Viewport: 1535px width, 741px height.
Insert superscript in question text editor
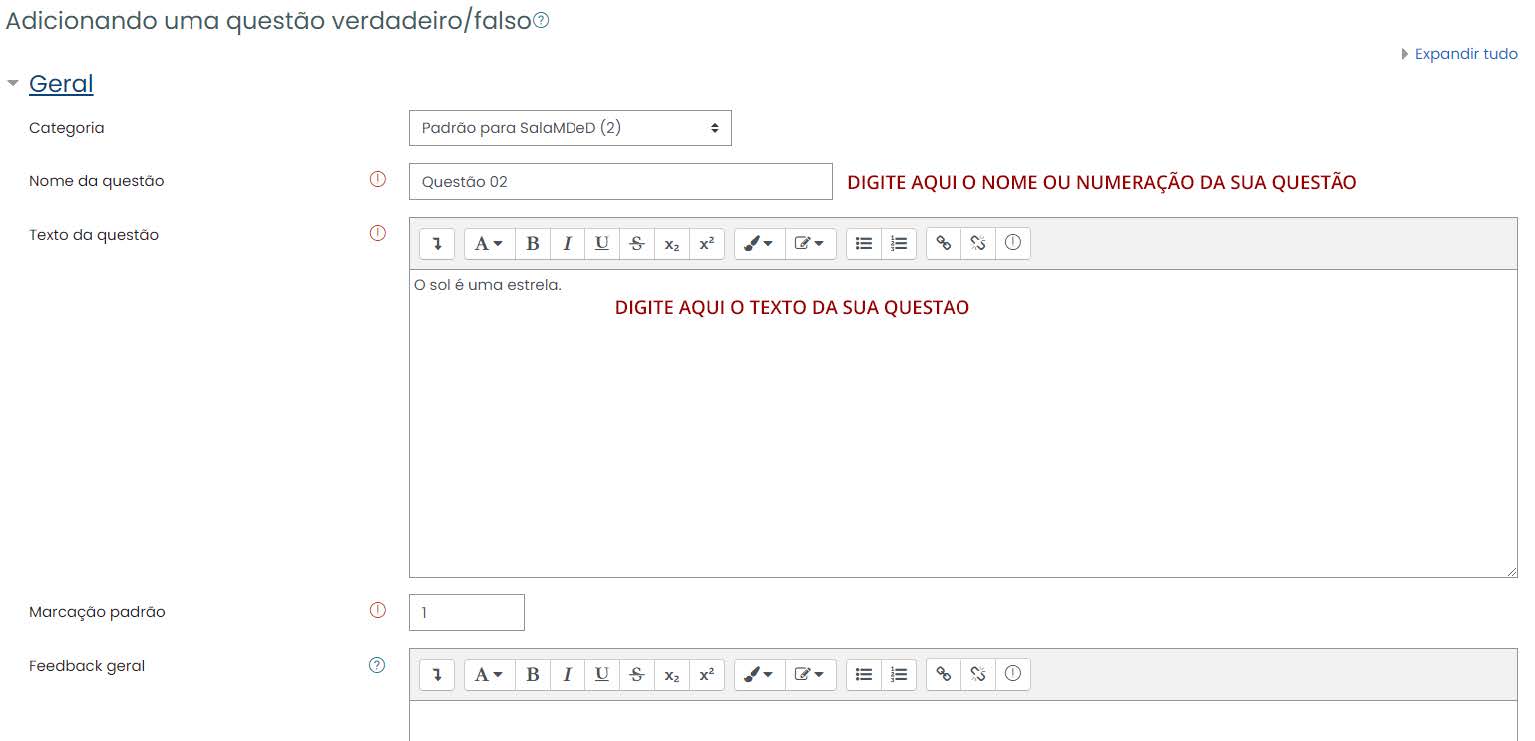[x=706, y=243]
